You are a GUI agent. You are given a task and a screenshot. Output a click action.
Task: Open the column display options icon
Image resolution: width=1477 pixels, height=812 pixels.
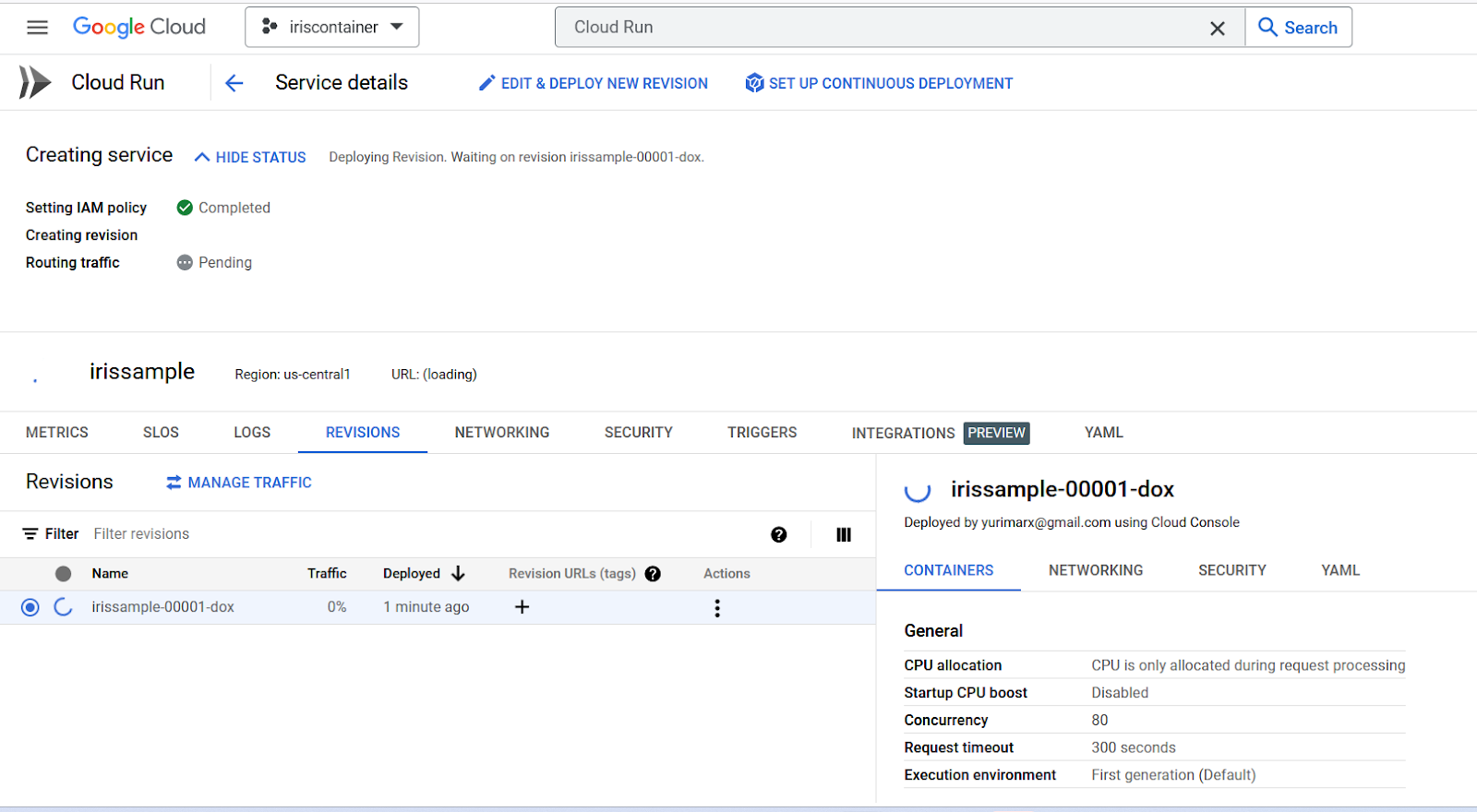[844, 535]
